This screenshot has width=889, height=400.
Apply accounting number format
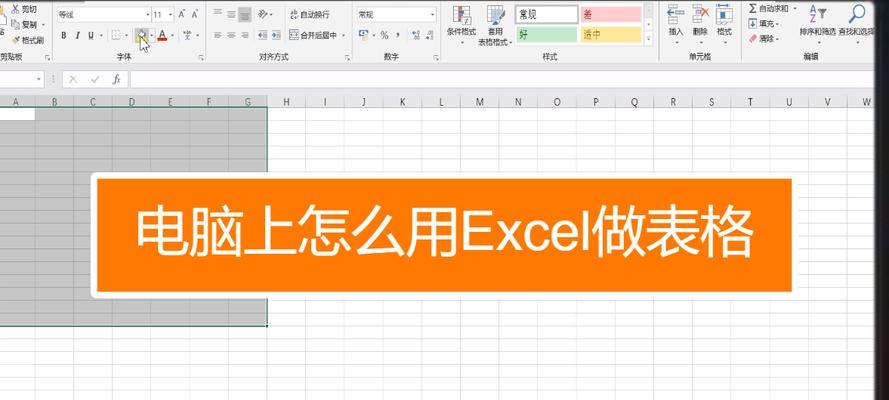tap(364, 35)
